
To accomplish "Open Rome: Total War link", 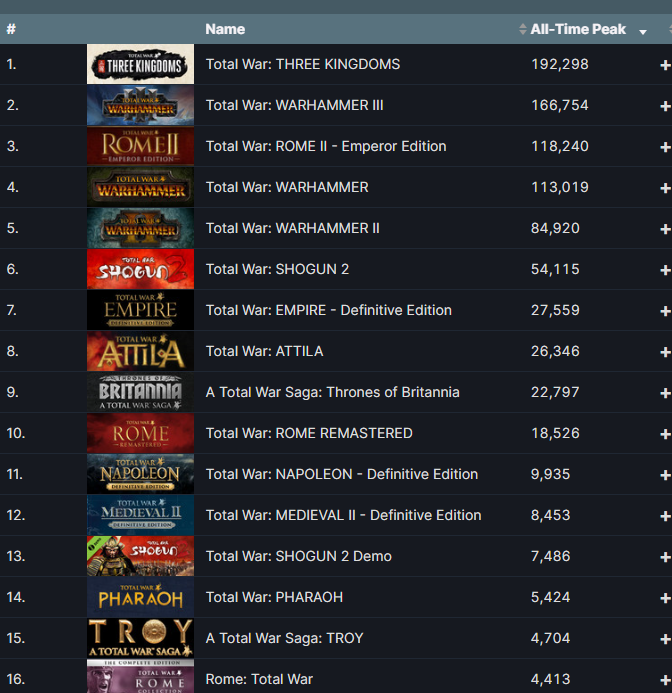I will (259, 679).
